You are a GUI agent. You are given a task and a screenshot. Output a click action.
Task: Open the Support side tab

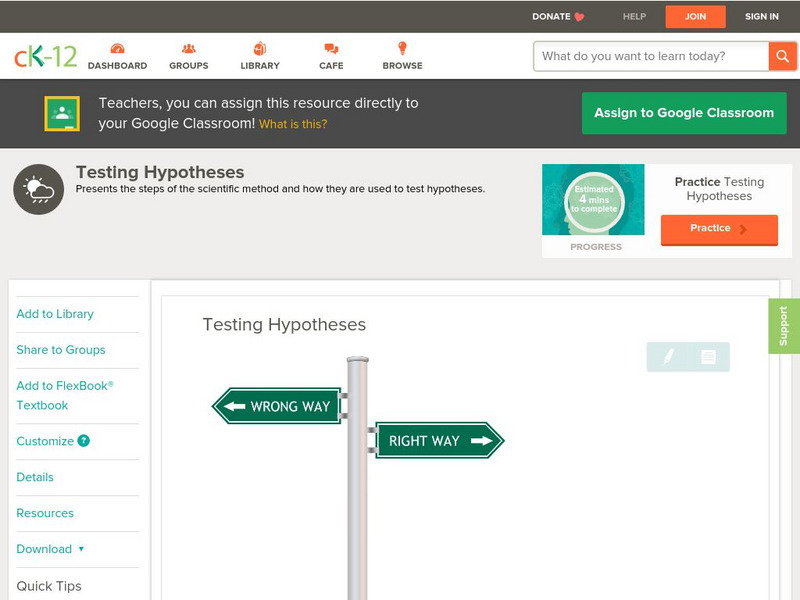pyautogui.click(x=783, y=326)
